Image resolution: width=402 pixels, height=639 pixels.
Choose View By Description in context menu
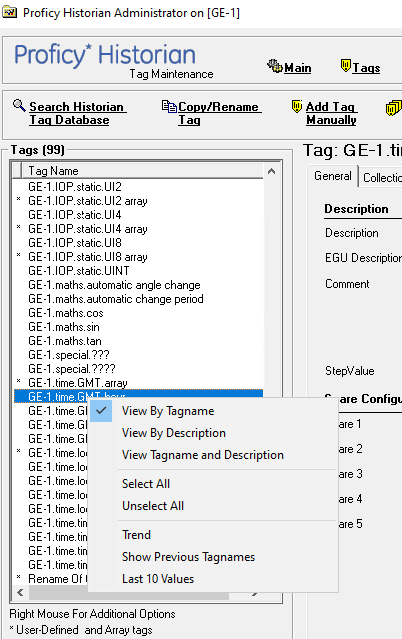click(174, 433)
